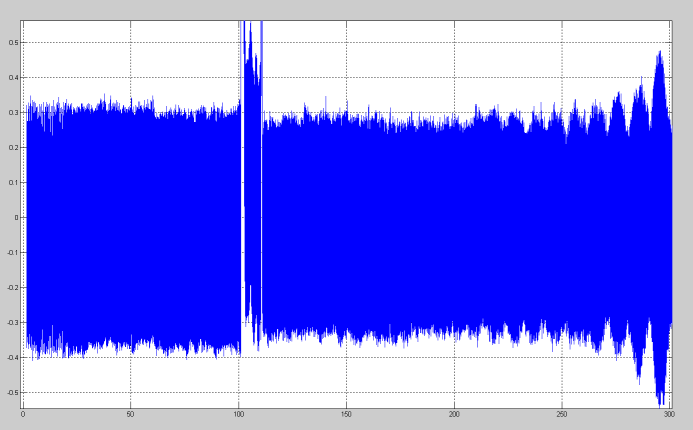Click the x-axis tick label 300
The height and width of the screenshot is (430, 693).
pyautogui.click(x=669, y=413)
